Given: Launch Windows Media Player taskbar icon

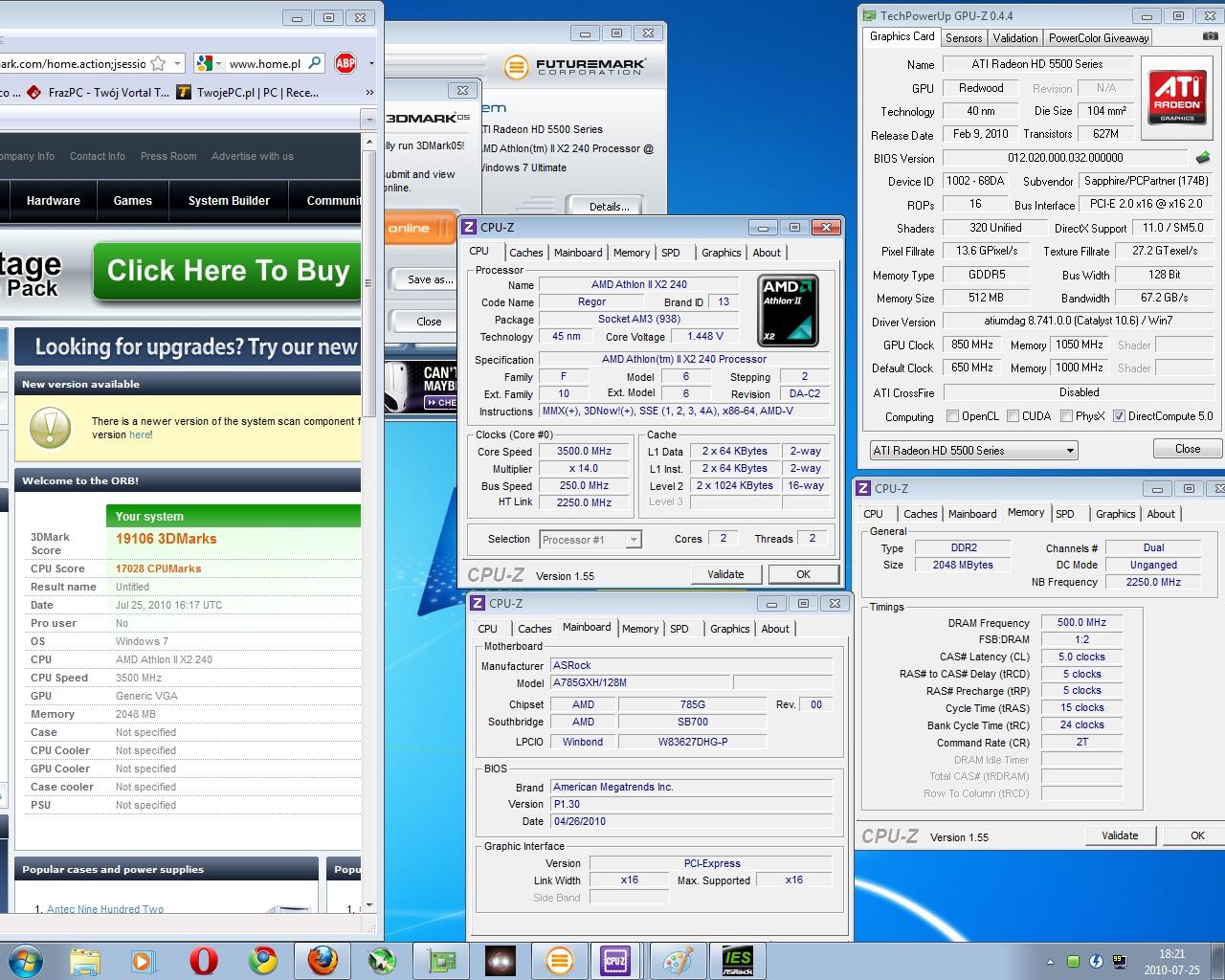Looking at the screenshot, I should coord(144,961).
